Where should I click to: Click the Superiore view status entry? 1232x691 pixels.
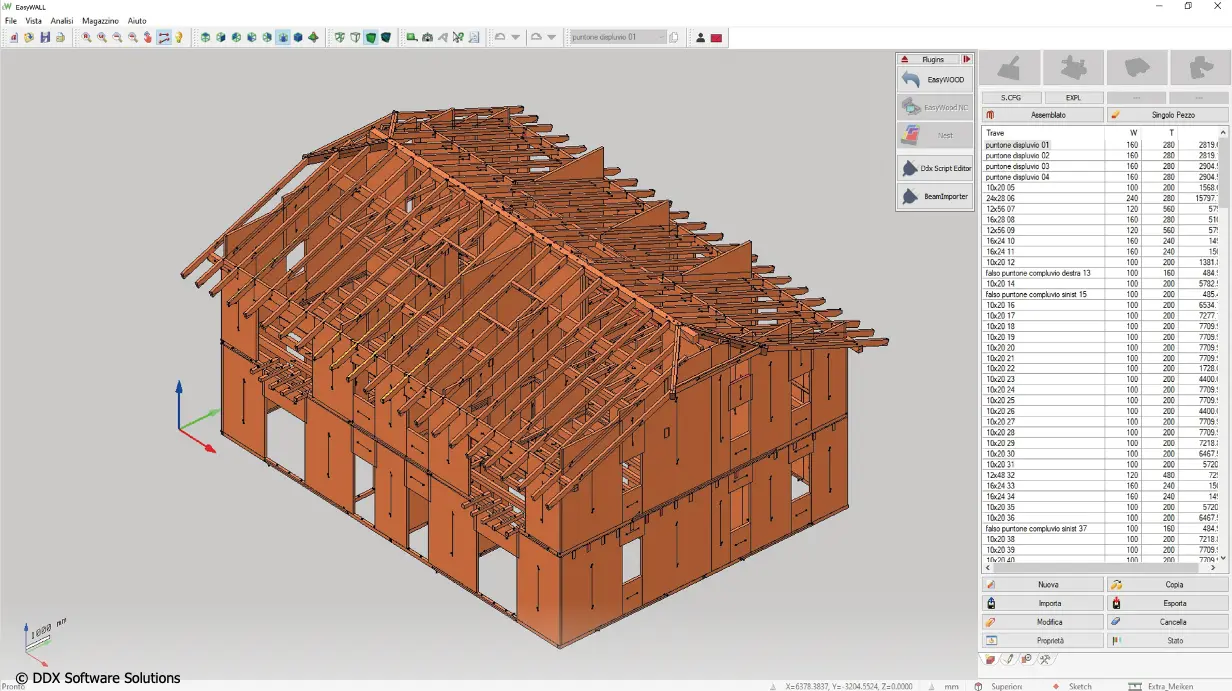click(x=1006, y=686)
